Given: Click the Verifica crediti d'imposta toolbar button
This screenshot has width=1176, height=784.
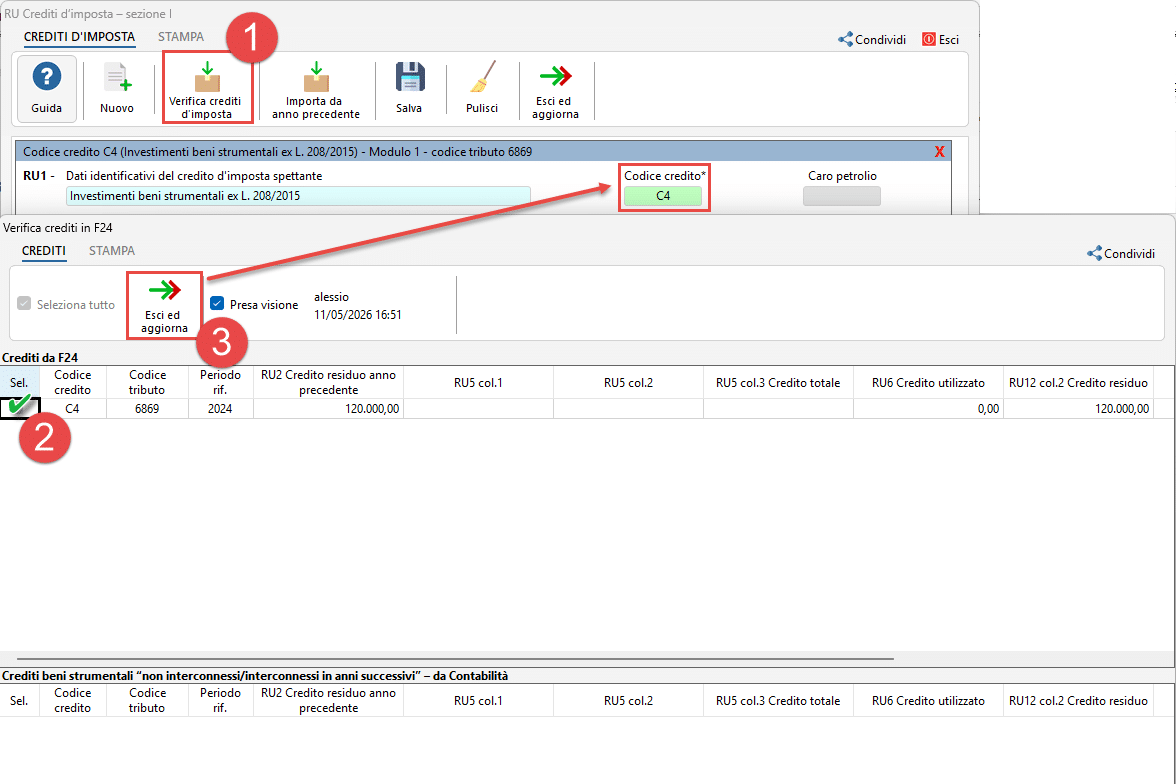Looking at the screenshot, I should (x=208, y=89).
